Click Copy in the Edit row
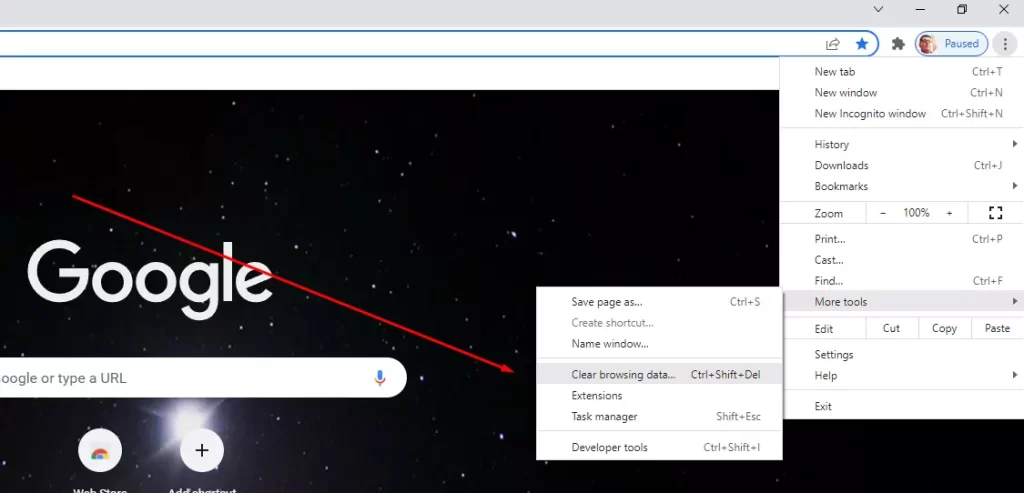The image size is (1024, 493). (x=944, y=328)
